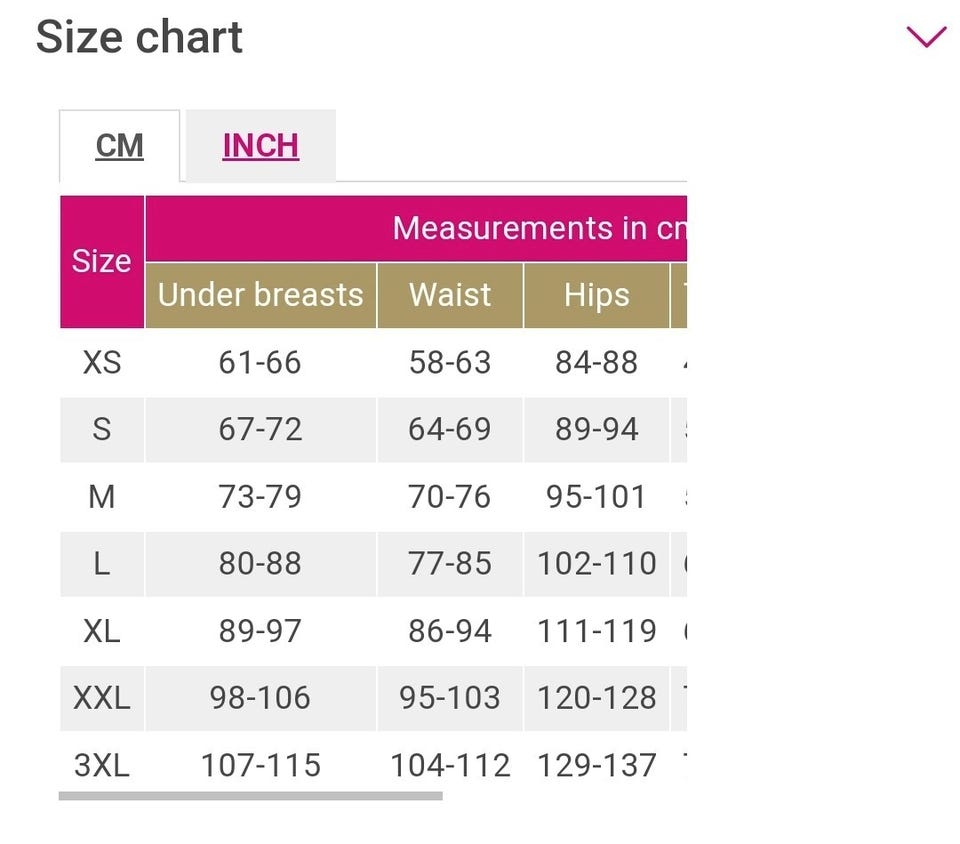Click the M size row label

(x=102, y=497)
